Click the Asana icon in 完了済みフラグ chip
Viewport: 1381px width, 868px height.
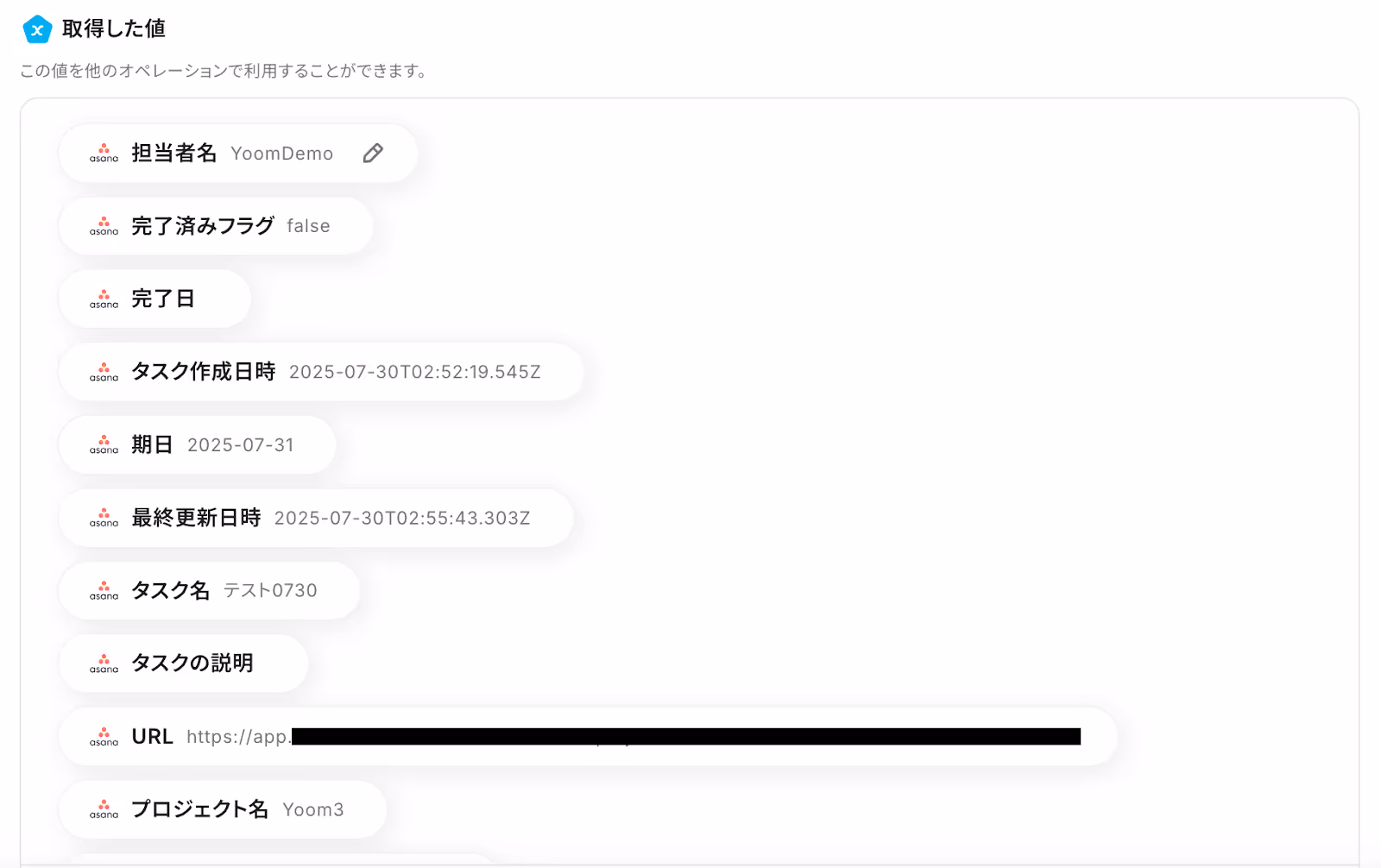tap(104, 226)
